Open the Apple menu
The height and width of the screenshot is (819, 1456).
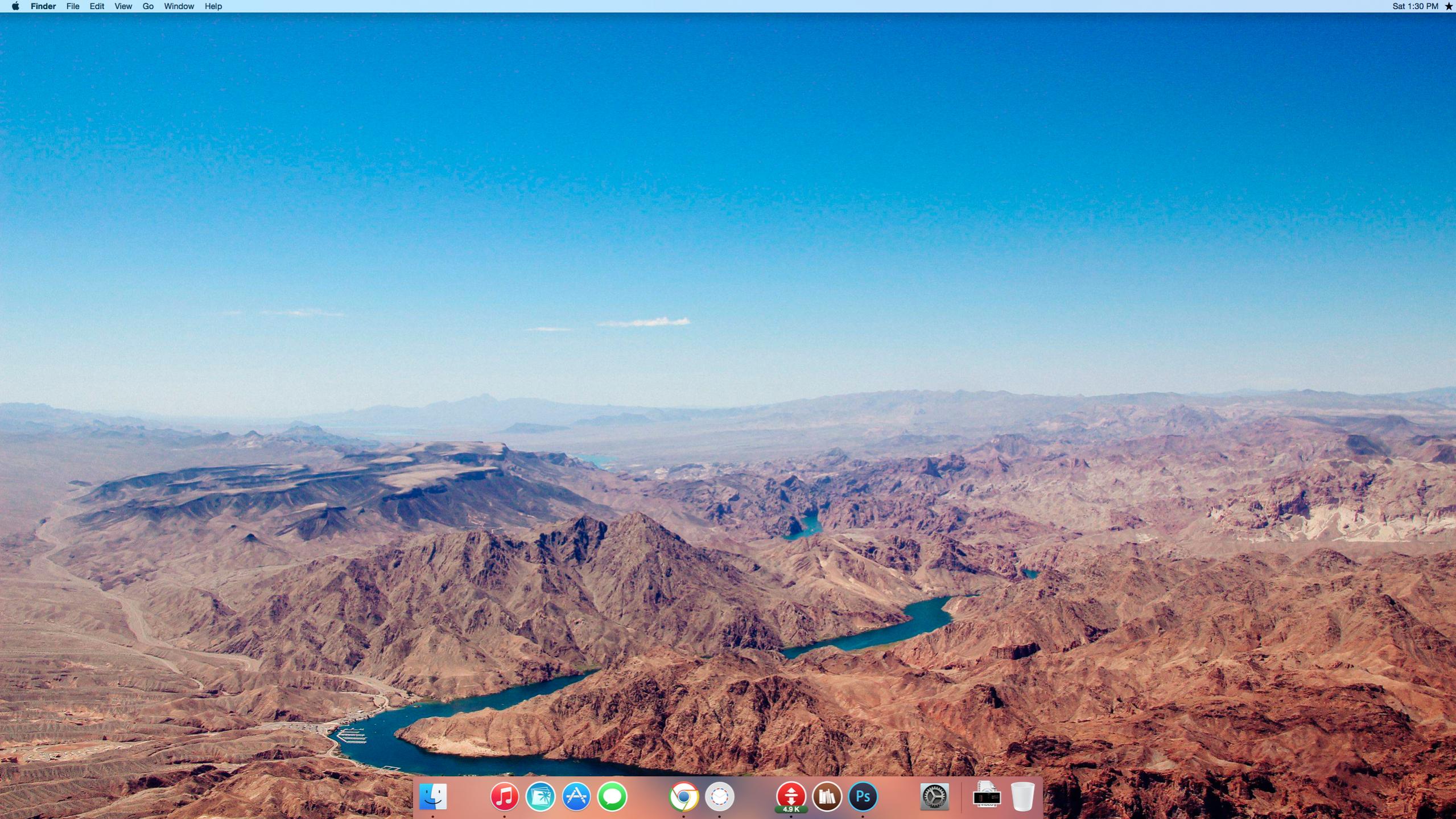coord(15,6)
